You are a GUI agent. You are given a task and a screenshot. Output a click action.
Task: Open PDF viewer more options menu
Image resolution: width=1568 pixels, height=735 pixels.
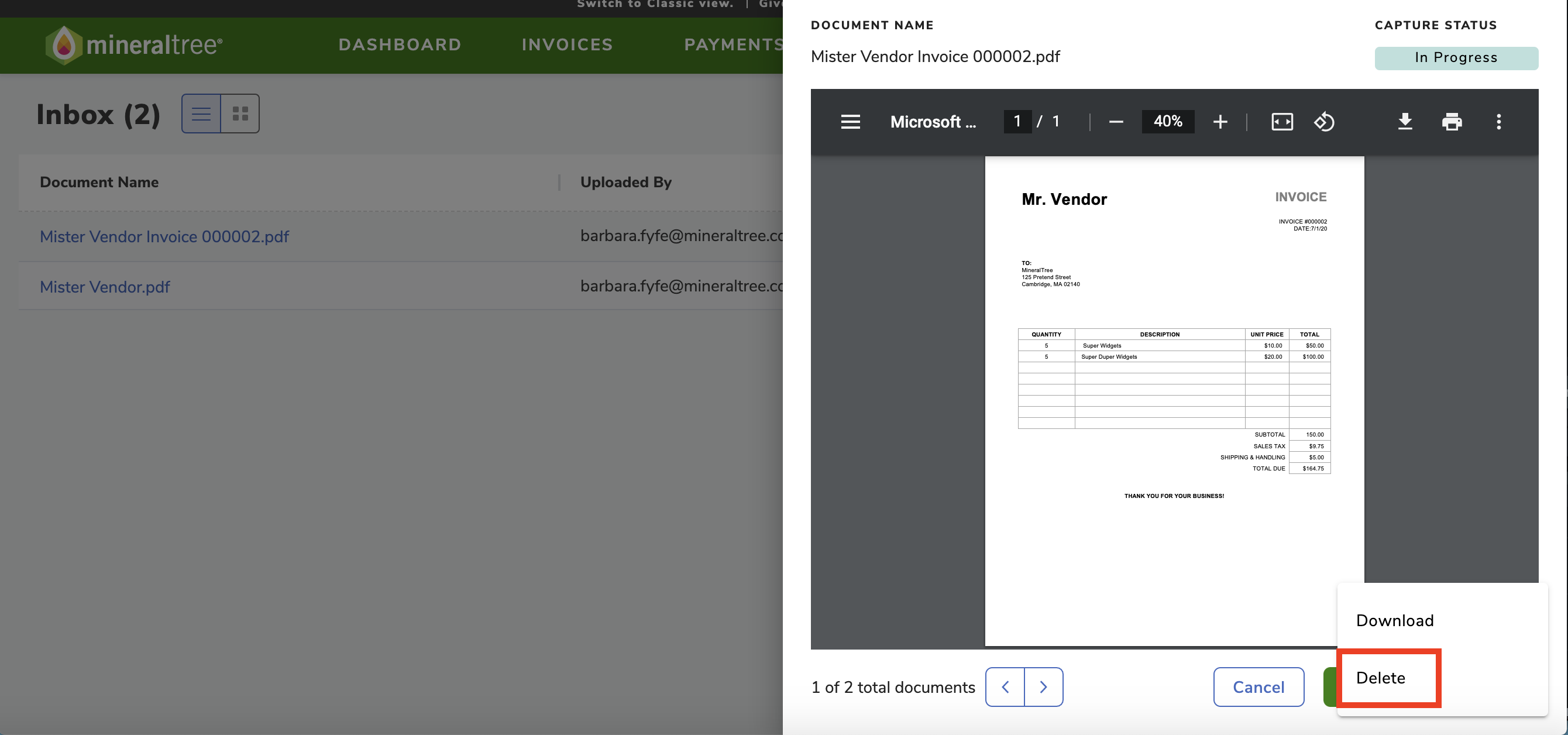(x=1498, y=122)
